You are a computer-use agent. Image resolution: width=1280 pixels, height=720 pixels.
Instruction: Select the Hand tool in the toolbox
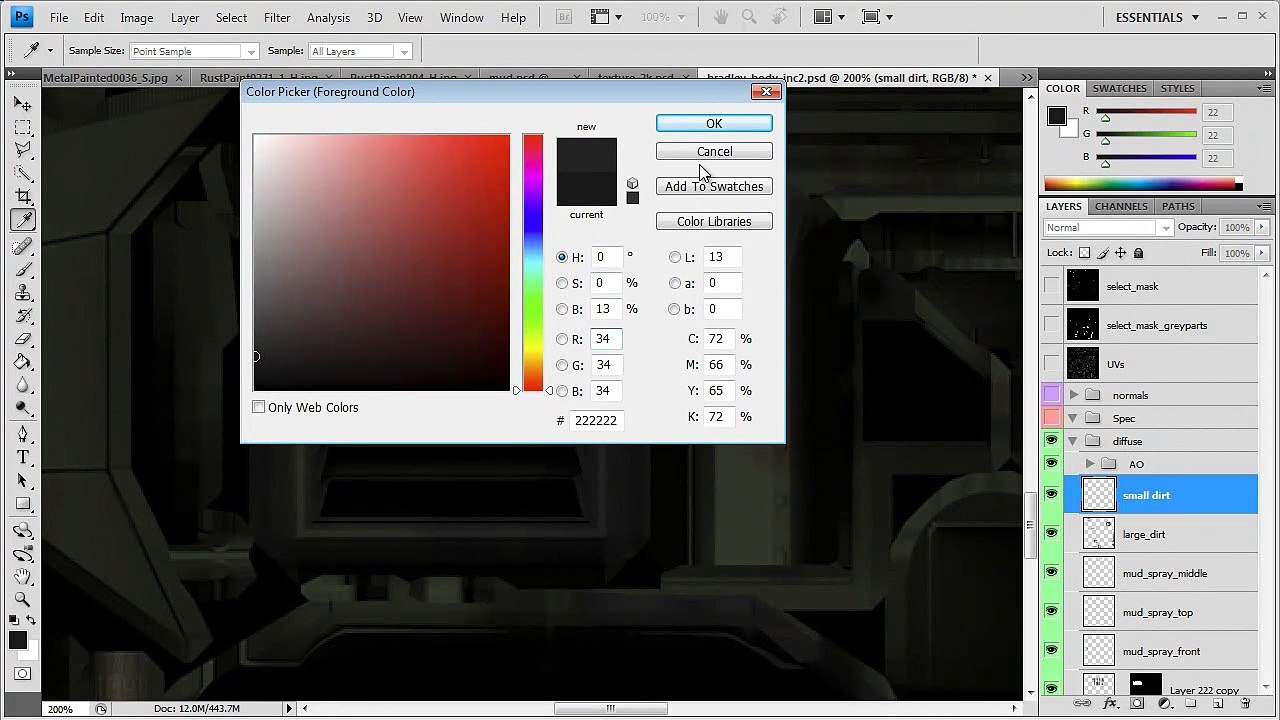pyautogui.click(x=23, y=576)
